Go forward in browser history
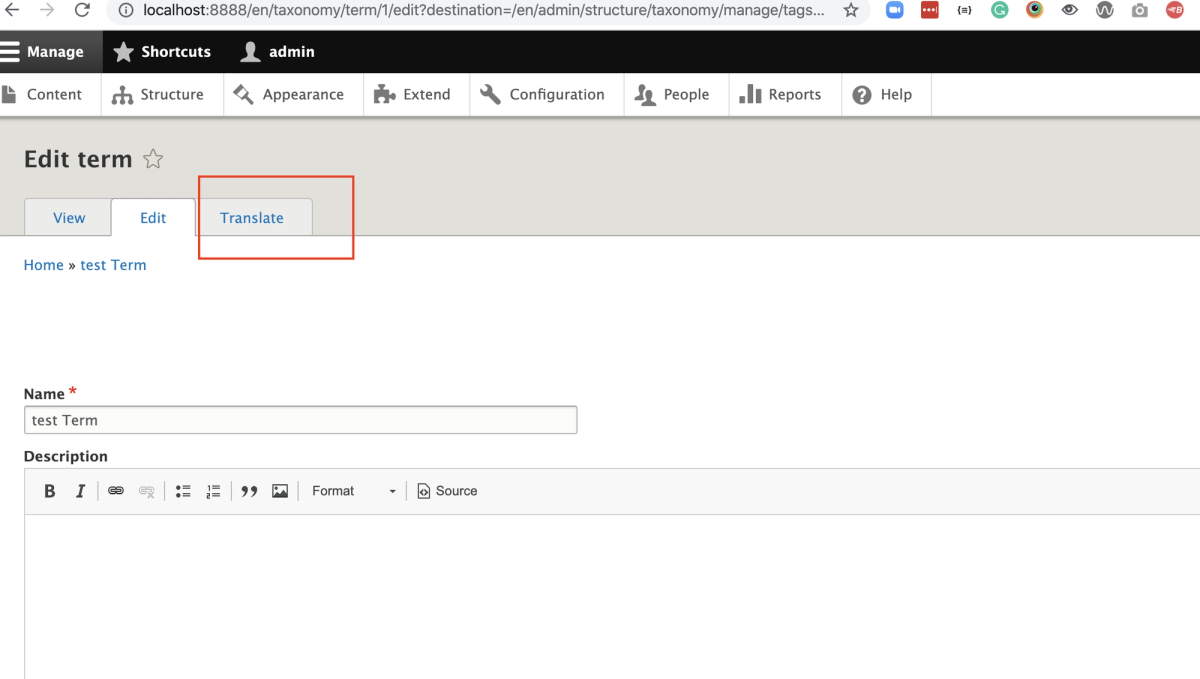Screen dimensions: 1200x679 click(x=47, y=11)
